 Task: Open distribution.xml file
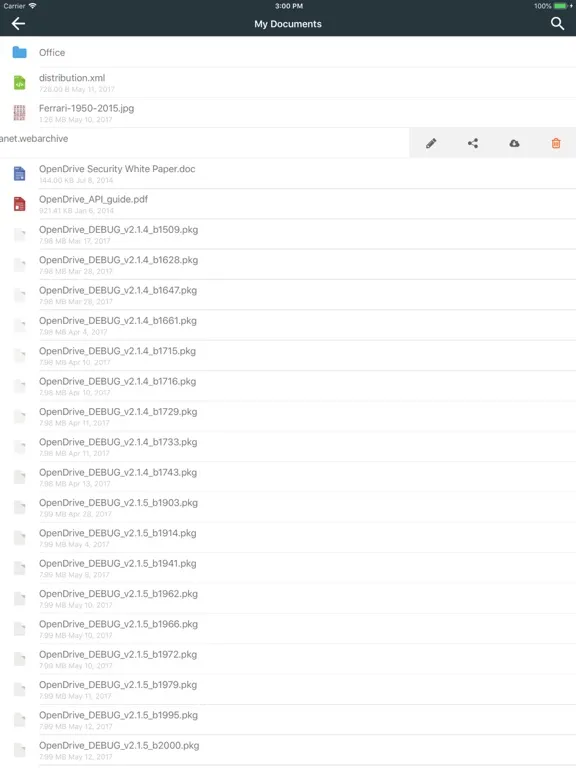point(288,83)
